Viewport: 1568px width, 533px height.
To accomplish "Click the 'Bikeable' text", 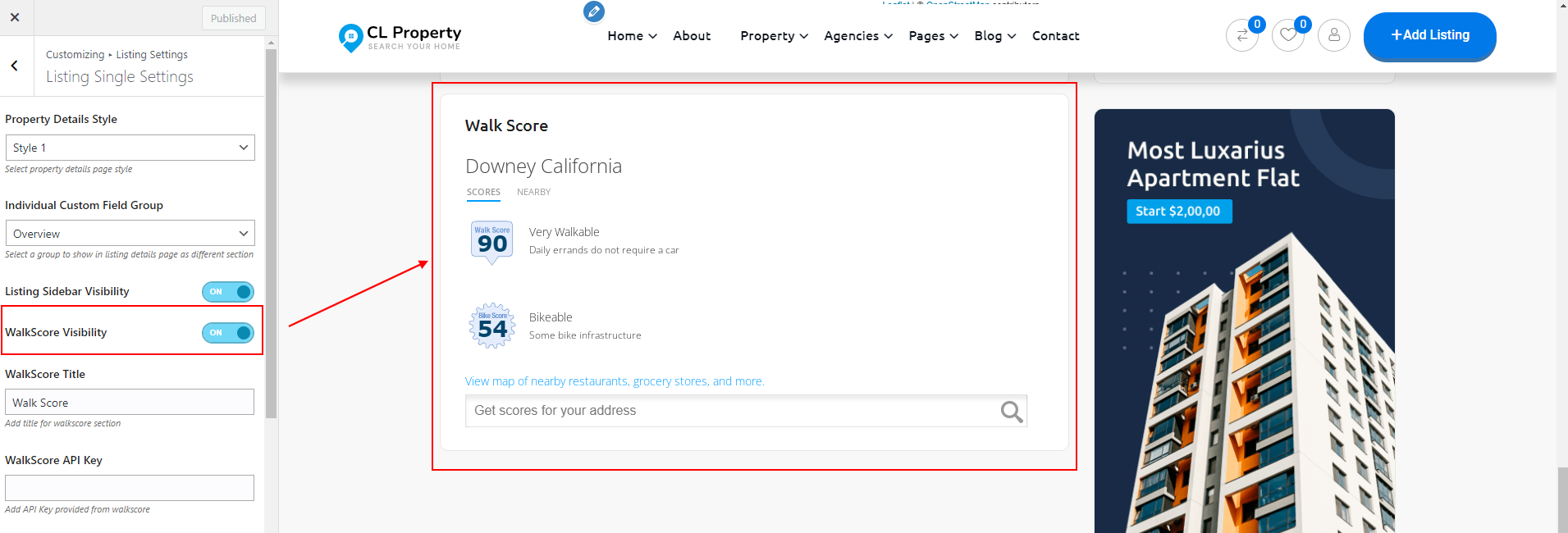I will coord(551,317).
